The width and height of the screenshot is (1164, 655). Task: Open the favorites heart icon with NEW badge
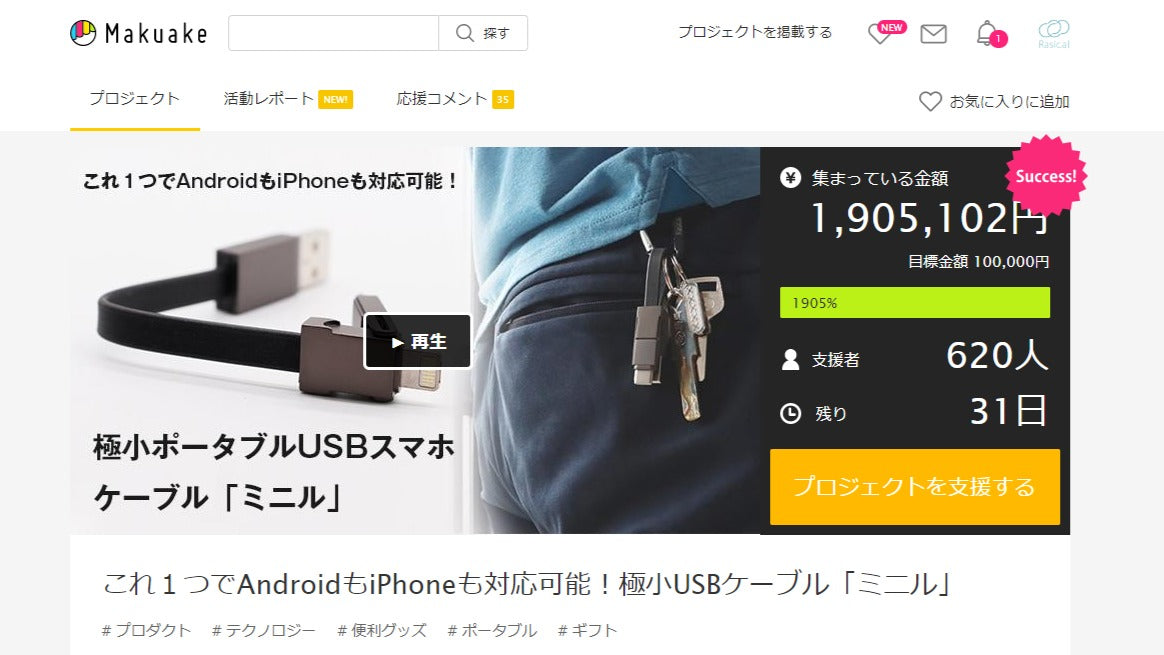[886, 33]
